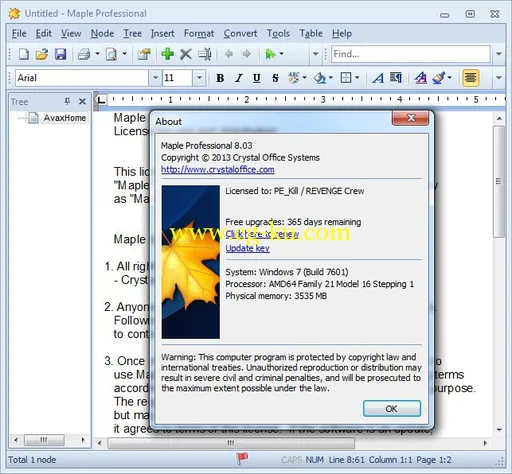Apply strikethrough formatting
This screenshot has width=512, height=474.
pos(275,78)
